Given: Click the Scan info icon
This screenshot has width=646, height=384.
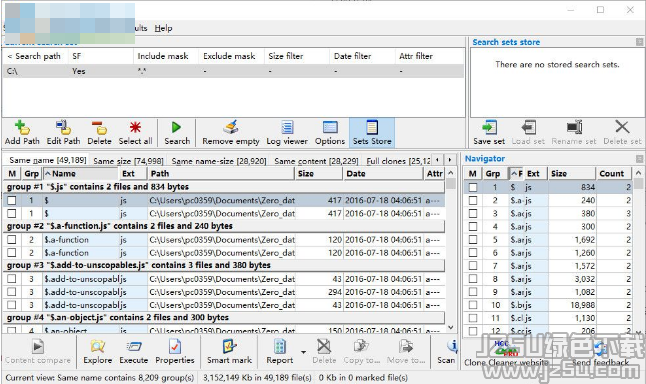Looking at the screenshot, I should point(452,347).
